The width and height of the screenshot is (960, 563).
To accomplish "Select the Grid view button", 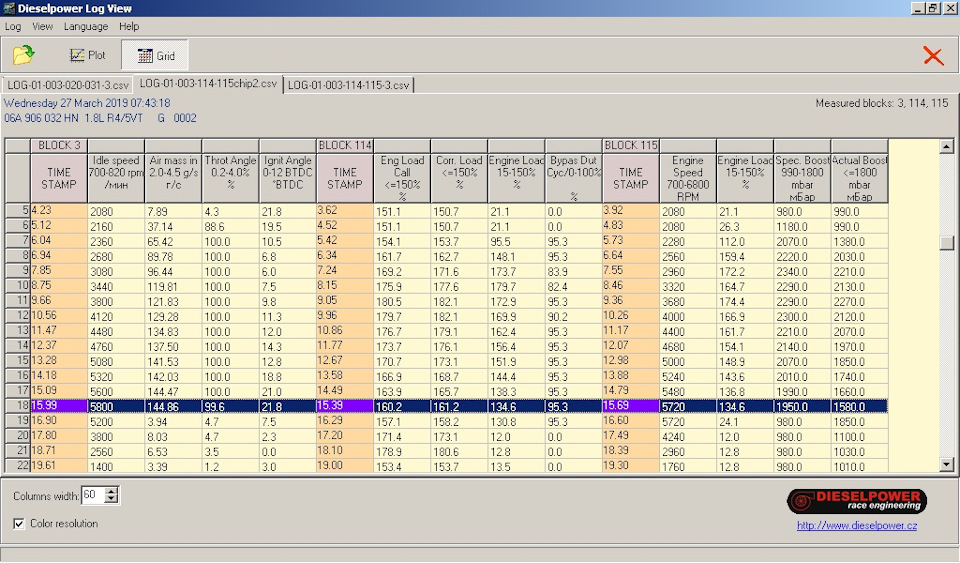I will [x=156, y=56].
